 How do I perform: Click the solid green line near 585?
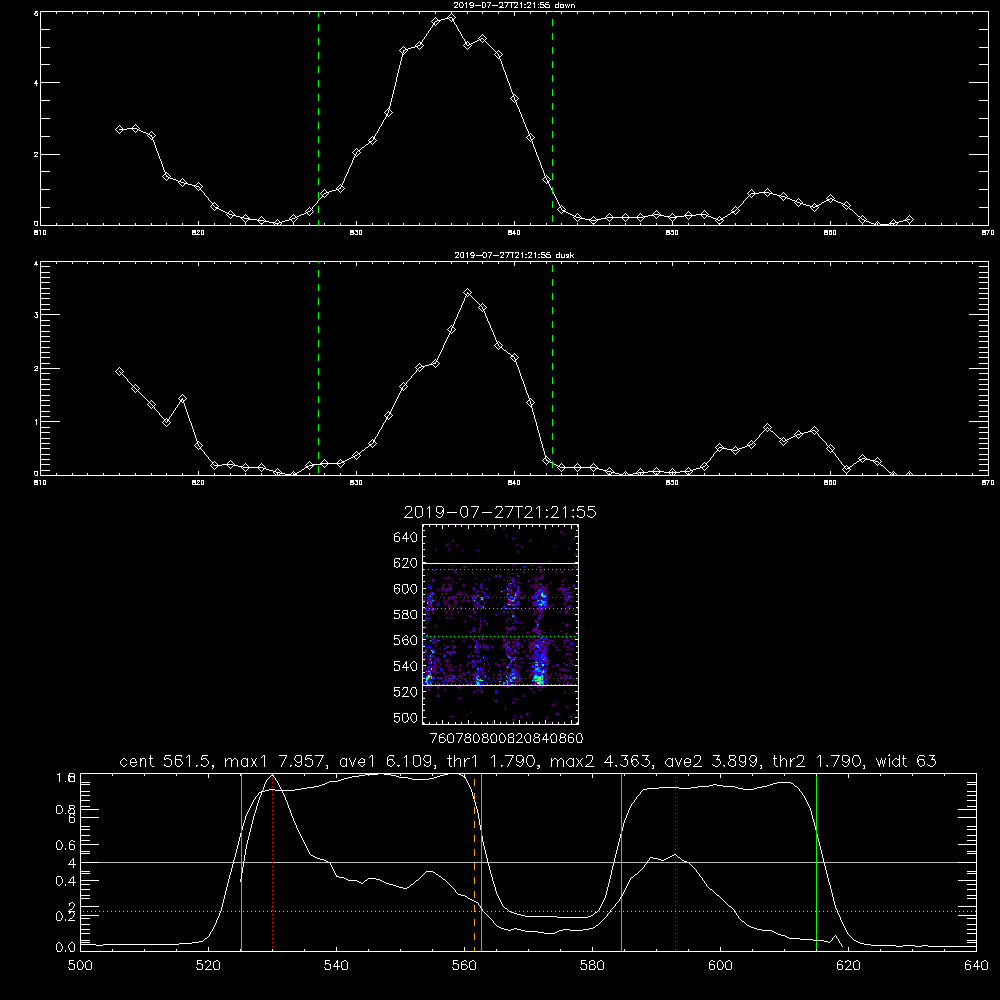point(621,862)
